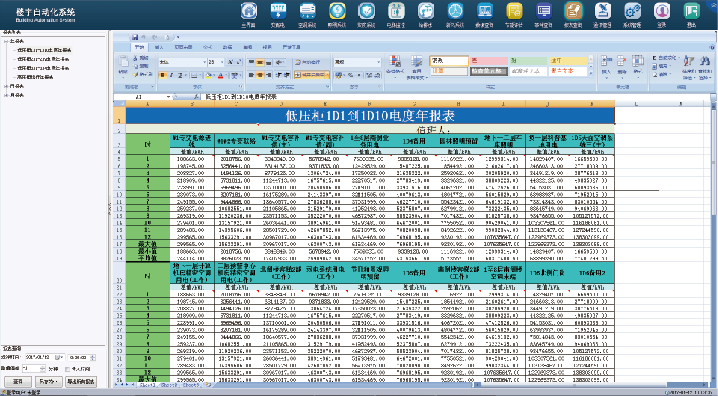Select the last report under the first tree node
The image size is (718, 396).
[35, 77]
